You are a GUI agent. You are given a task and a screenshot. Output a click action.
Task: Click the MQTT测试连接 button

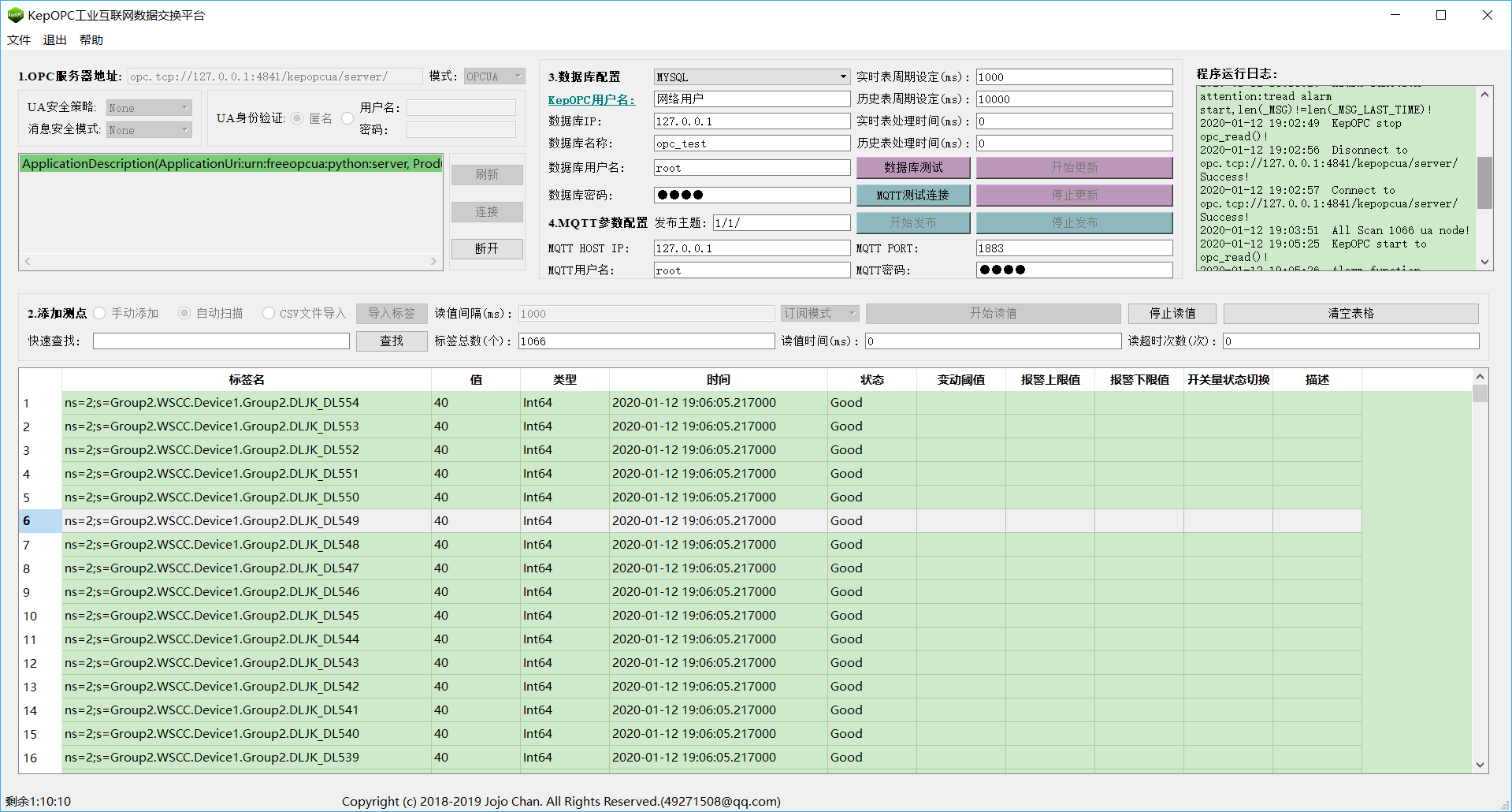point(913,196)
